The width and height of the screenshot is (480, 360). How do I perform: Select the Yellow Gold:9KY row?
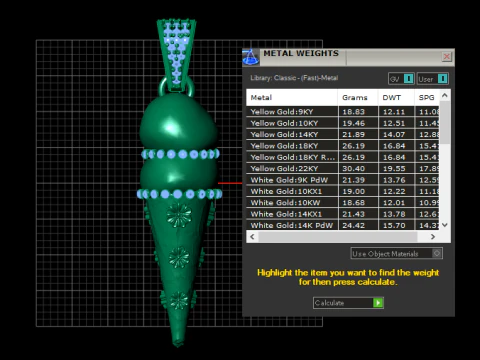pos(343,112)
